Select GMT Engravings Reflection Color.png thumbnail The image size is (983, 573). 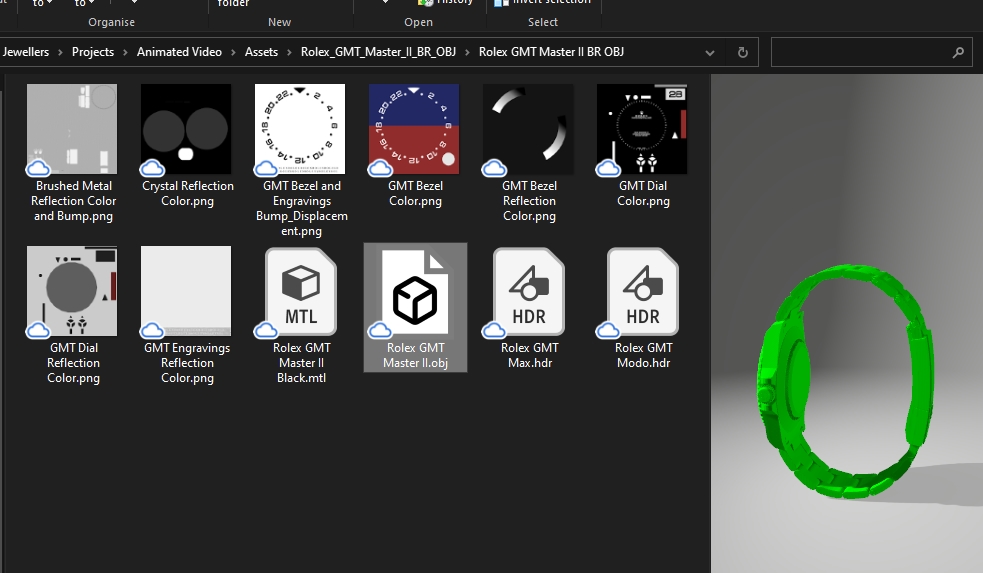pyautogui.click(x=186, y=291)
